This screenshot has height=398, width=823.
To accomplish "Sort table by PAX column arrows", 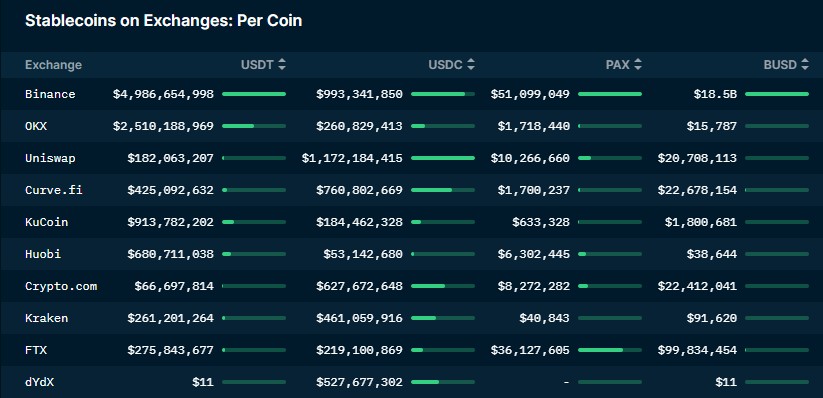I will [x=638, y=65].
